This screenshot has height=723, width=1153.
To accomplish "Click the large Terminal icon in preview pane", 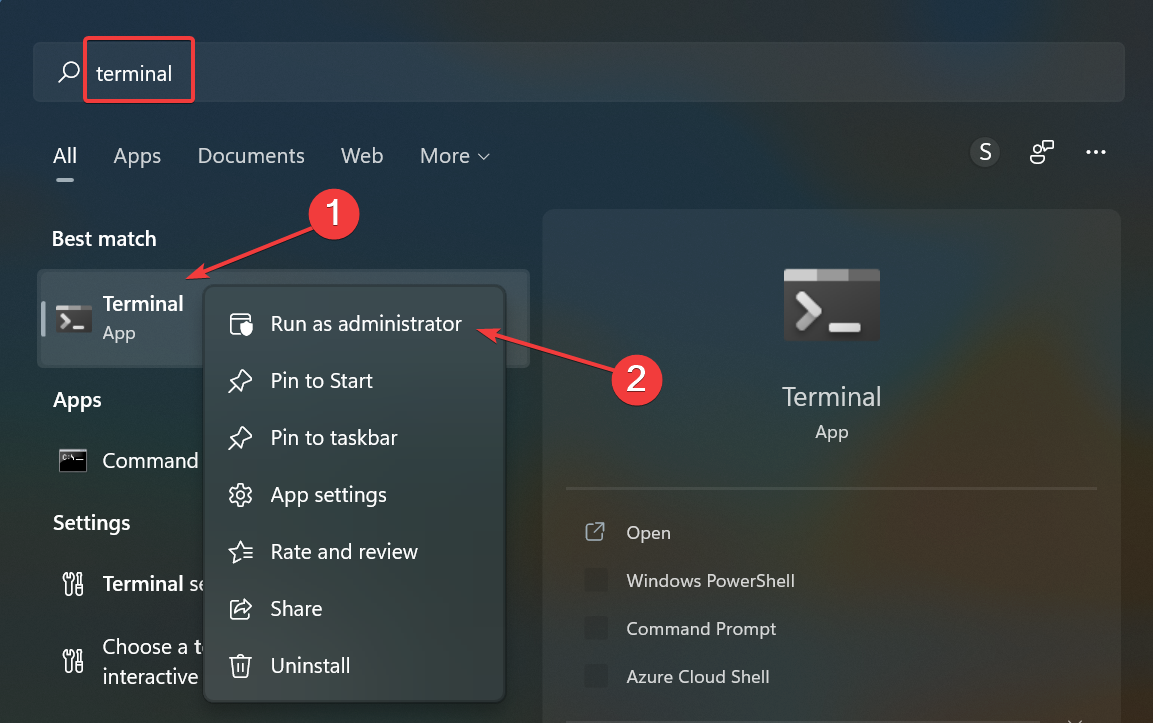I will (x=832, y=304).
